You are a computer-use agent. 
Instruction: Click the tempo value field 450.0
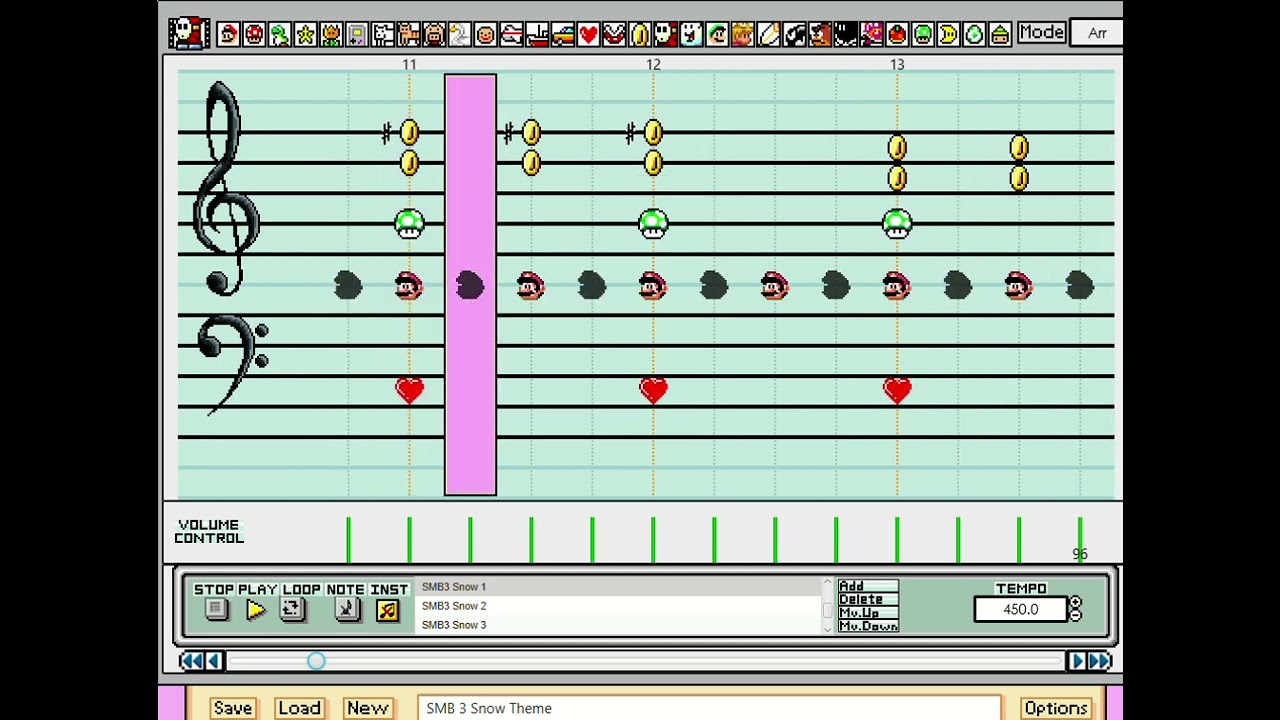pyautogui.click(x=1020, y=609)
